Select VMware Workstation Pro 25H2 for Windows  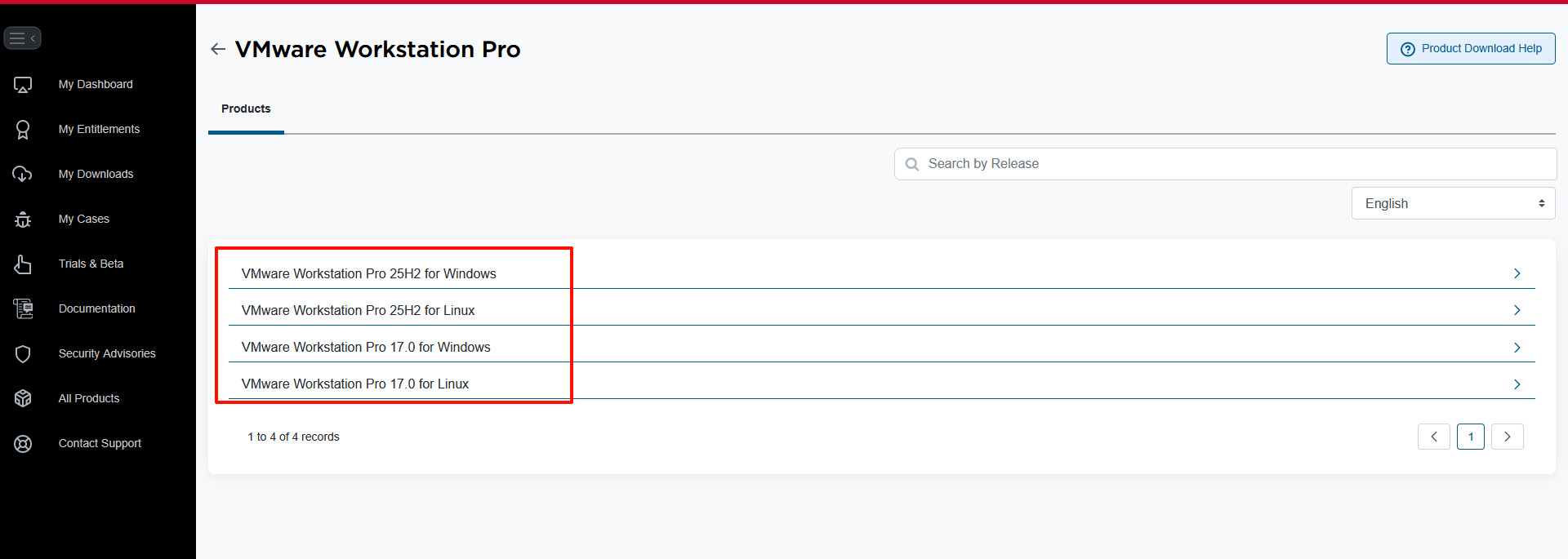(x=369, y=273)
